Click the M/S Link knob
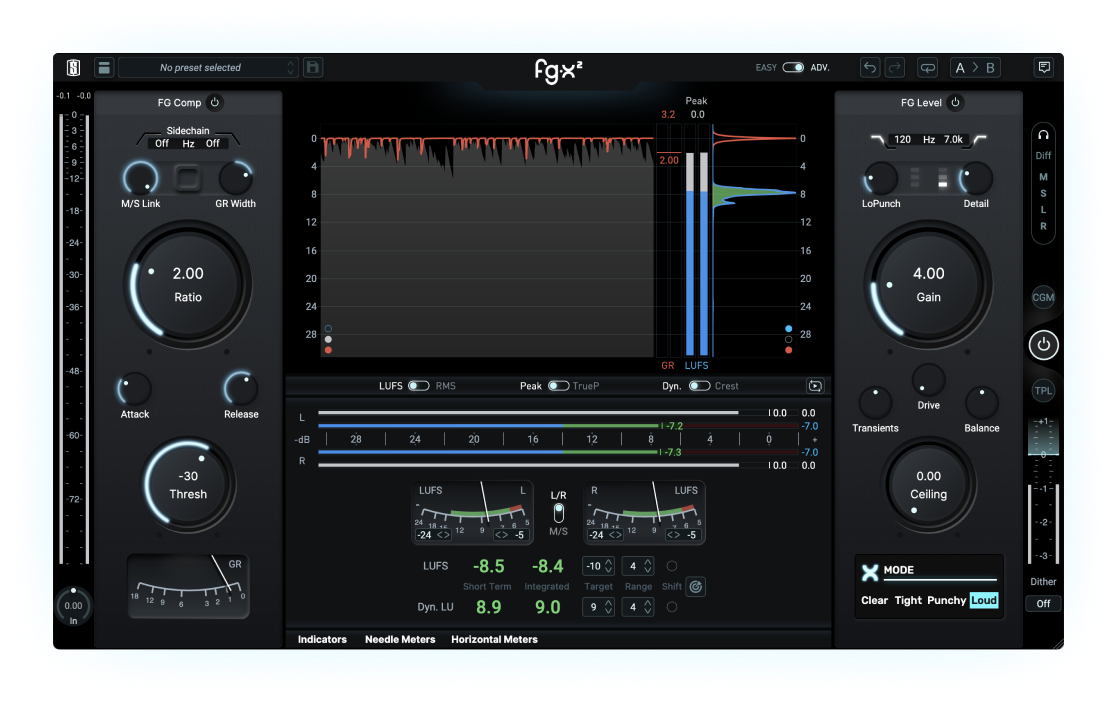The width and height of the screenshot is (1117, 703). (x=140, y=179)
